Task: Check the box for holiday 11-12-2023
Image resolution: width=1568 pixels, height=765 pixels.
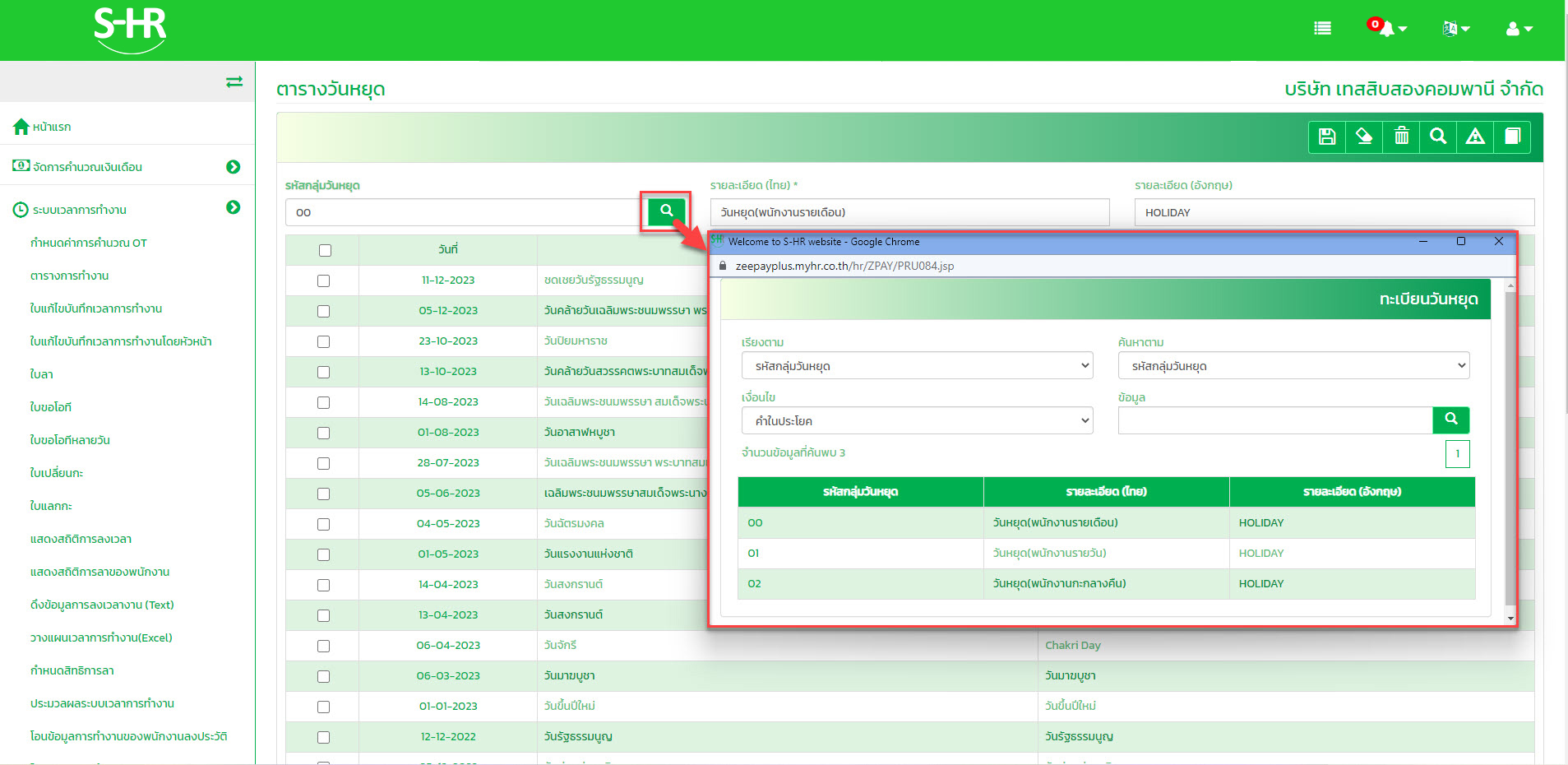Action: click(x=324, y=280)
